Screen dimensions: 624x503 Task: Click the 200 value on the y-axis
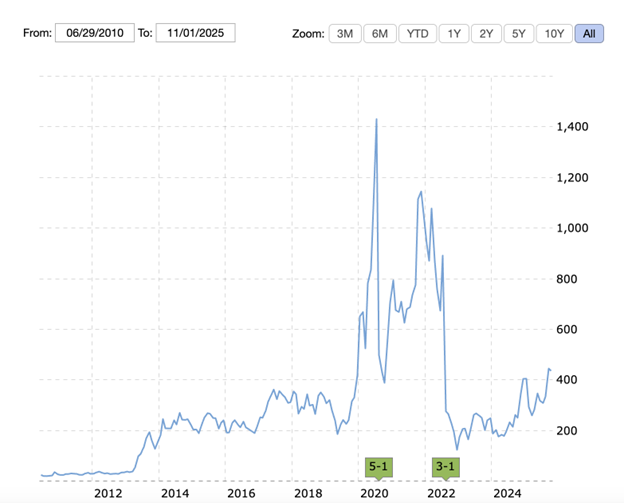pos(565,430)
